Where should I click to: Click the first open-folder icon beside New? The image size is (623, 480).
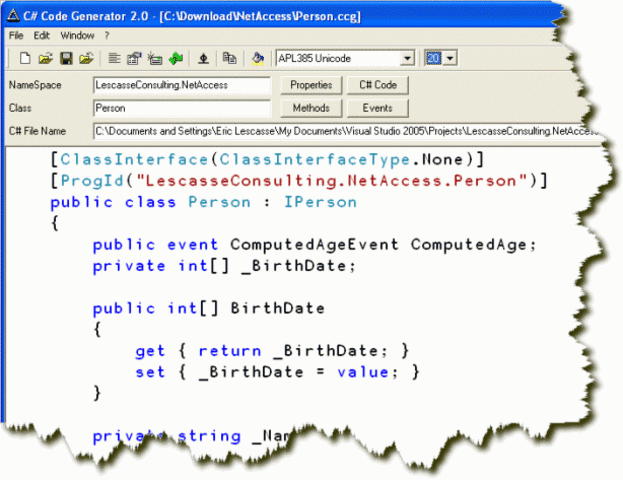[x=45, y=58]
